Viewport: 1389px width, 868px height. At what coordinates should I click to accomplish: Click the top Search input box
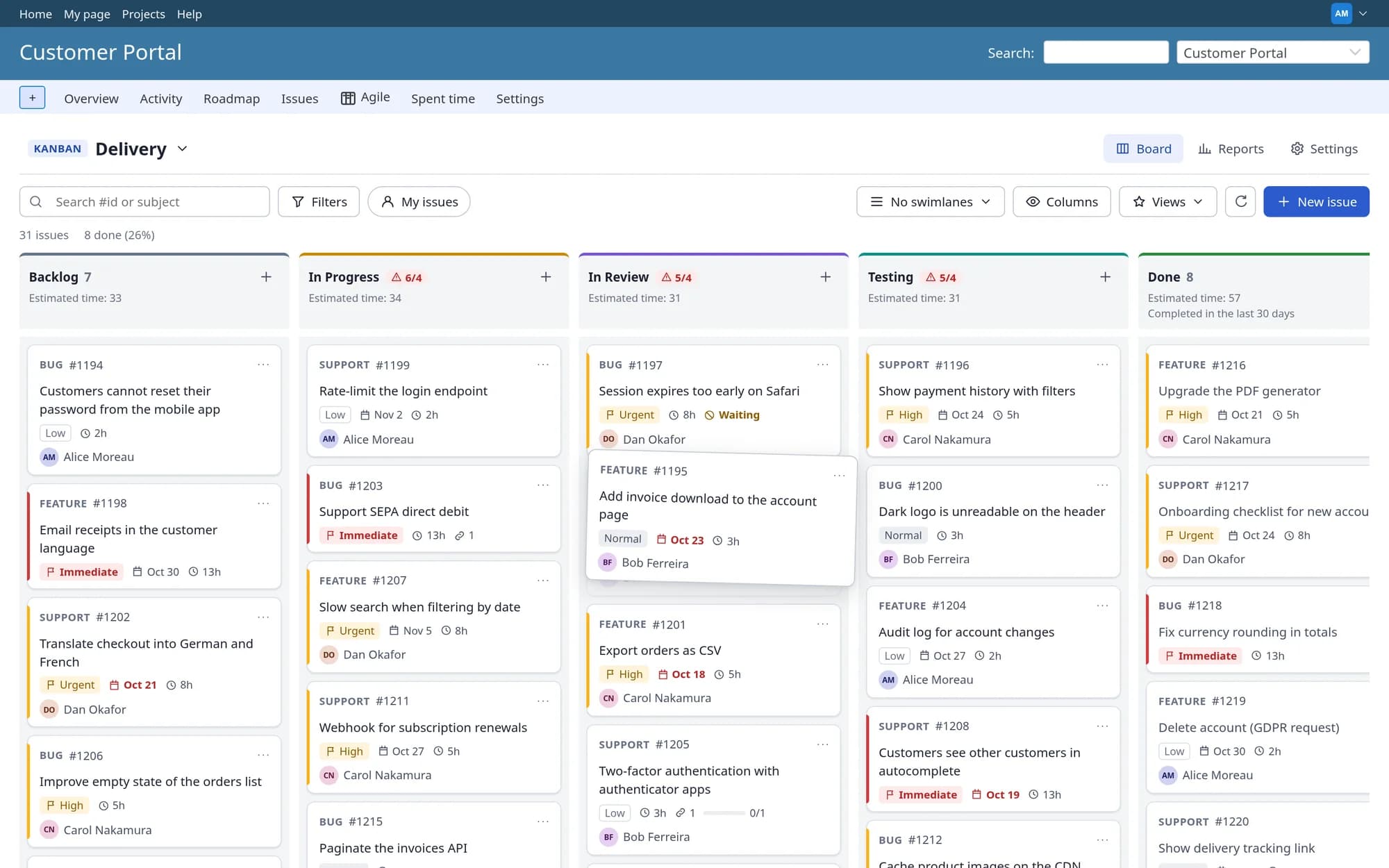pos(1106,52)
